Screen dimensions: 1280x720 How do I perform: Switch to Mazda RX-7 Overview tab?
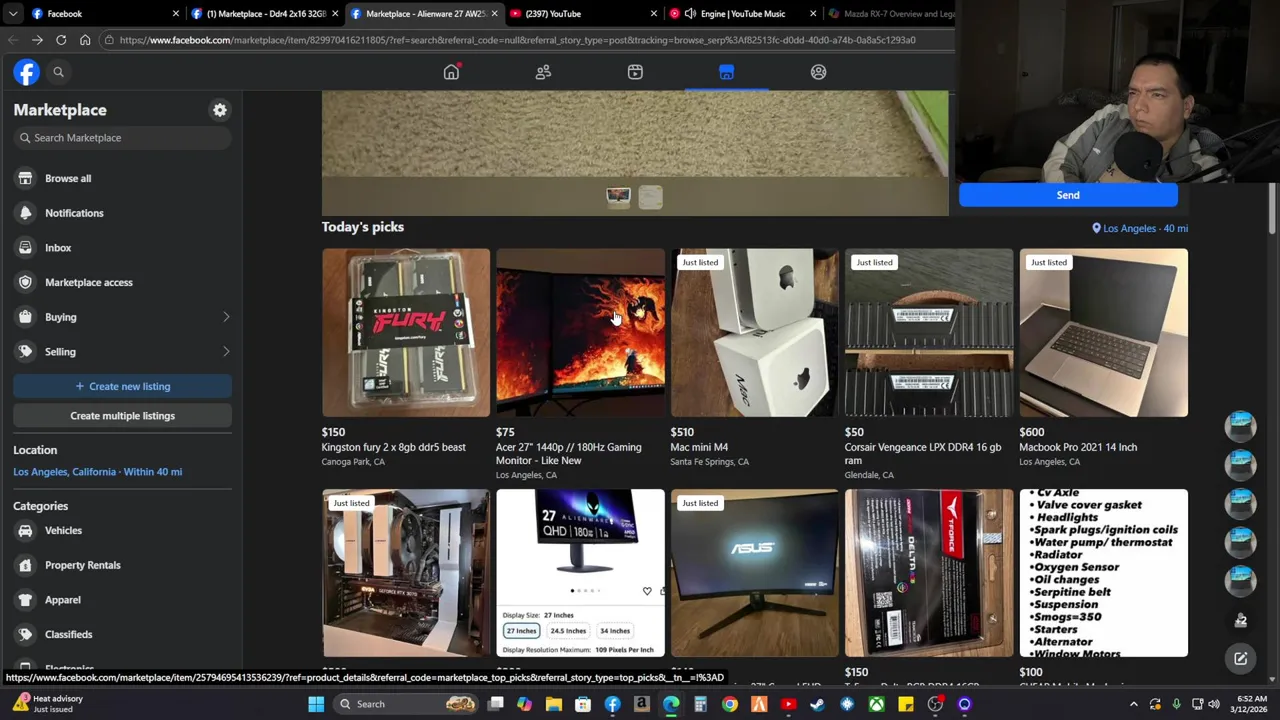point(890,14)
